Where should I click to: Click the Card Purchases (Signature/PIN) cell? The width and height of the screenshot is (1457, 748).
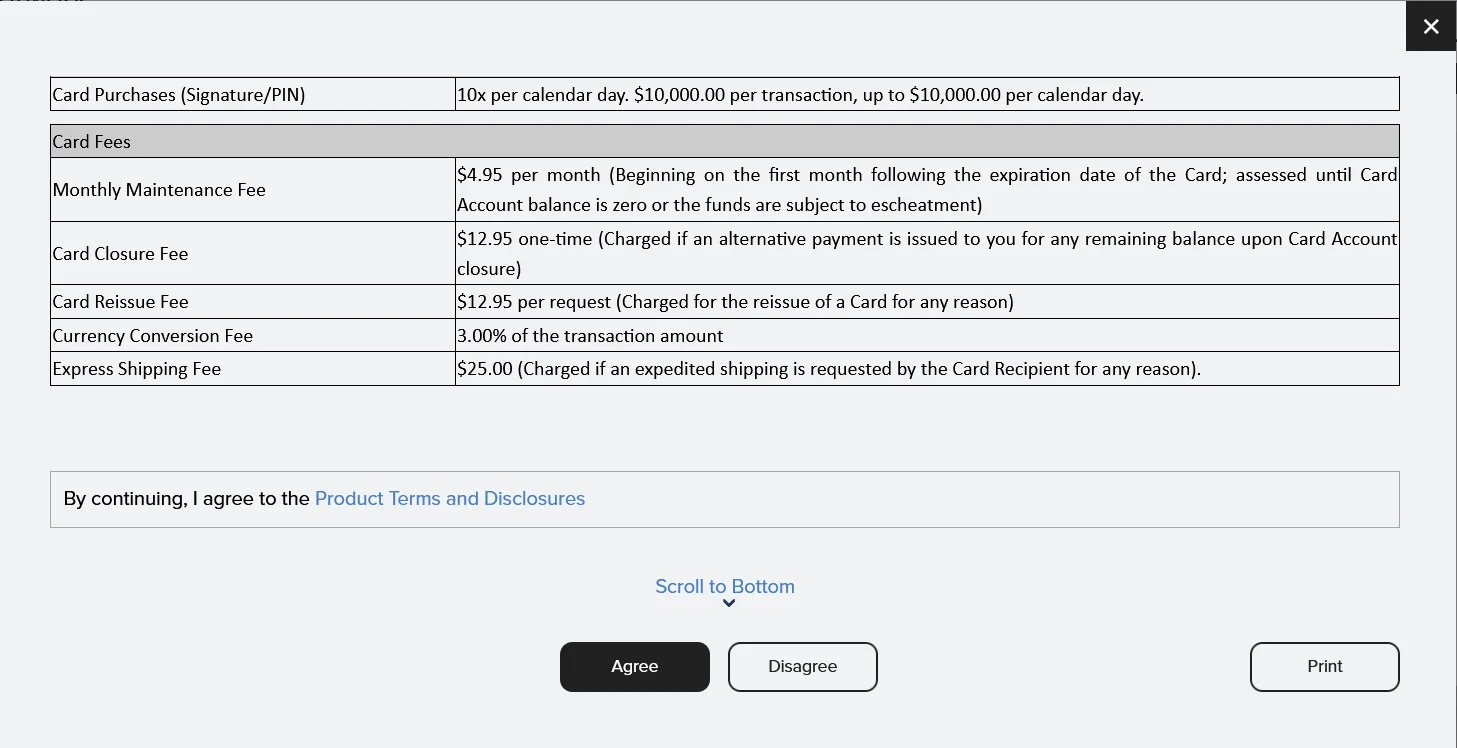[x=179, y=95]
